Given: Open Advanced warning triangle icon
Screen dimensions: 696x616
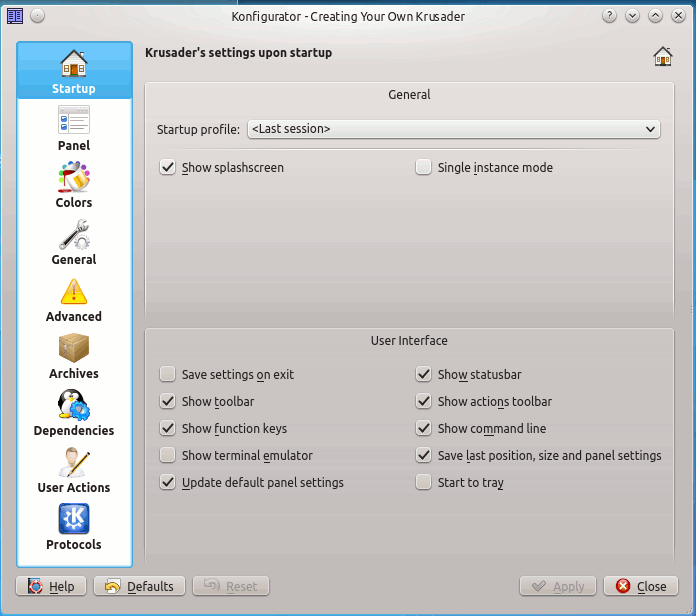Looking at the screenshot, I should pyautogui.click(x=74, y=291).
